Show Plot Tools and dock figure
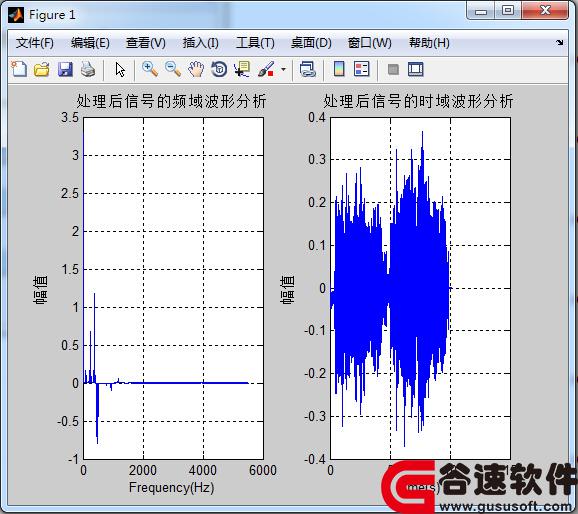The width and height of the screenshot is (578, 514). click(416, 69)
